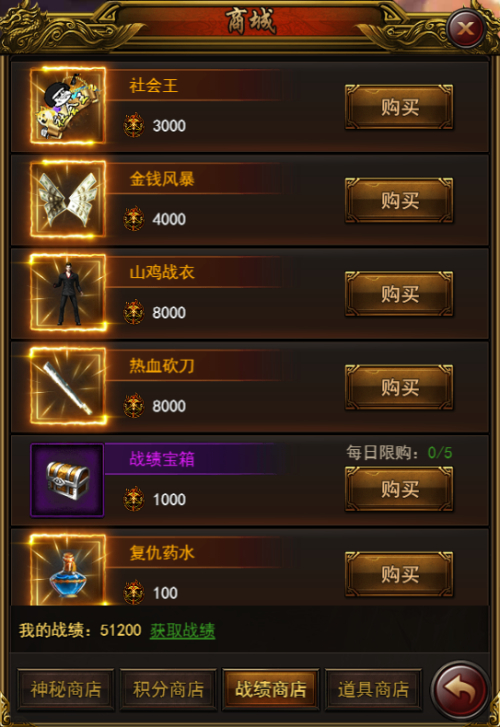500x727 pixels.
Task: Switch to the 神秘商店 tab
Action: 66,689
